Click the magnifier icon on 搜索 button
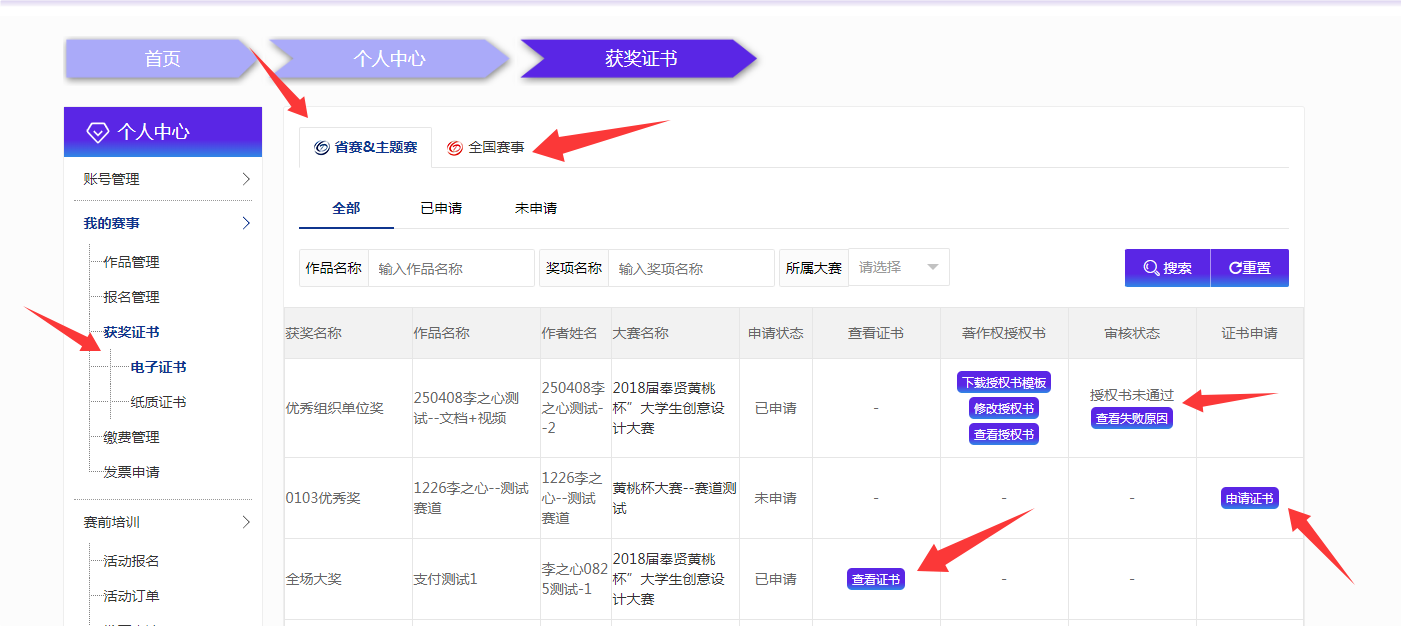Image resolution: width=1401 pixels, height=626 pixels. point(1151,268)
